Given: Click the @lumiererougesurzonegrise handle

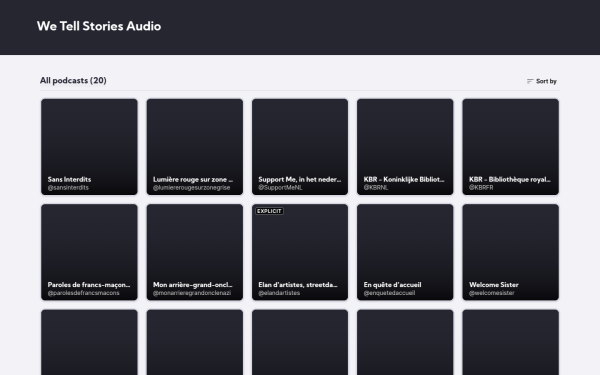Looking at the screenshot, I should pyautogui.click(x=192, y=188).
